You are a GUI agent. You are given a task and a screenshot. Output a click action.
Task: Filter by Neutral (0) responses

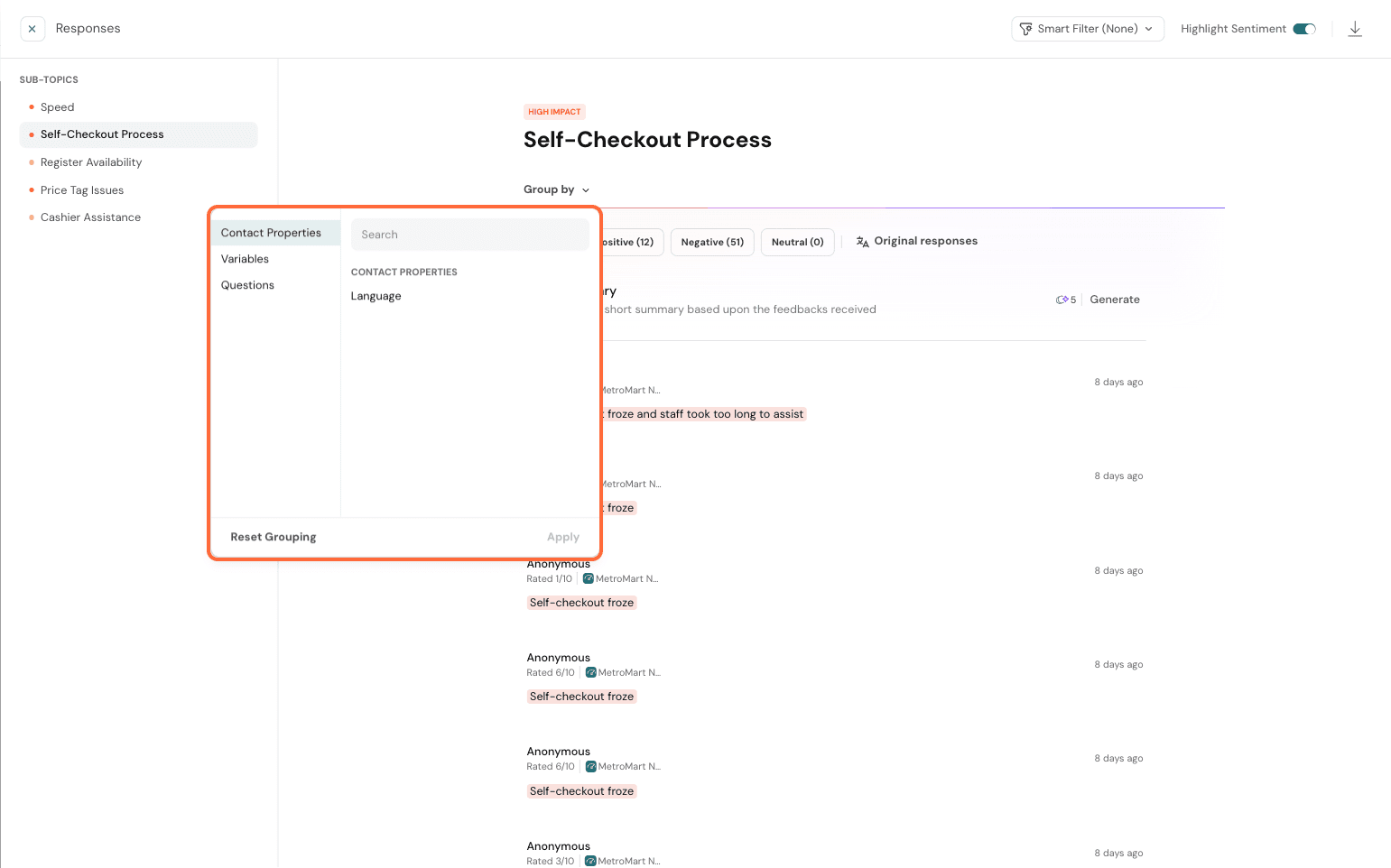coord(797,242)
